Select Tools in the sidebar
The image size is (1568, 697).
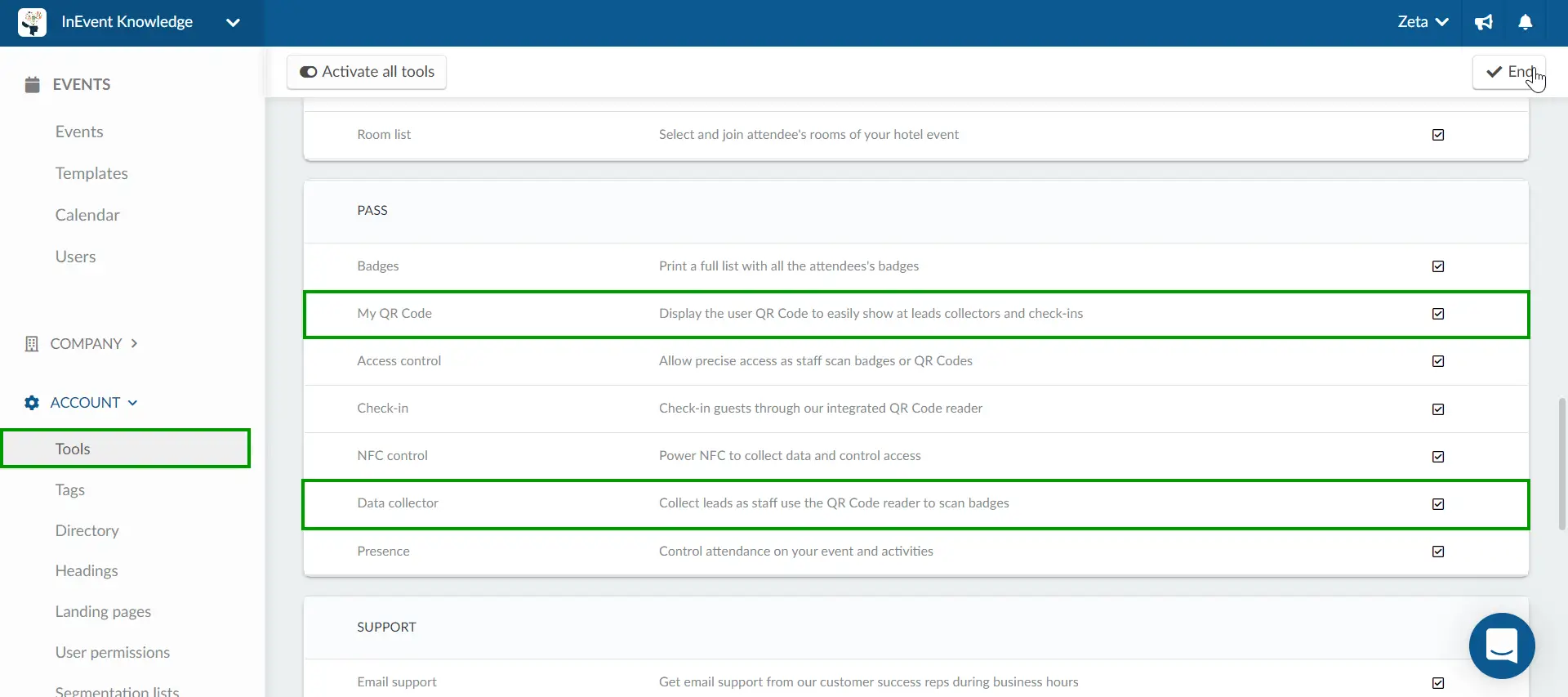pyautogui.click(x=126, y=449)
